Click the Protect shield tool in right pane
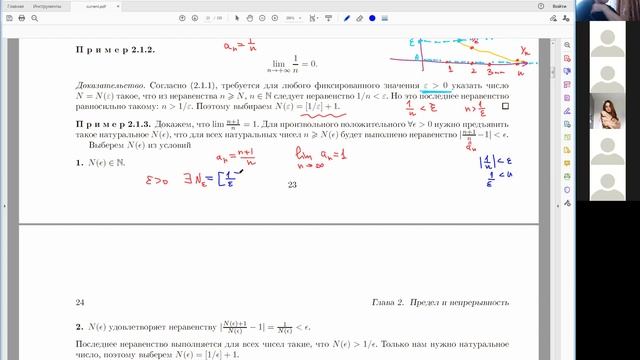Viewport: 640px width, 360px height. pos(567,190)
